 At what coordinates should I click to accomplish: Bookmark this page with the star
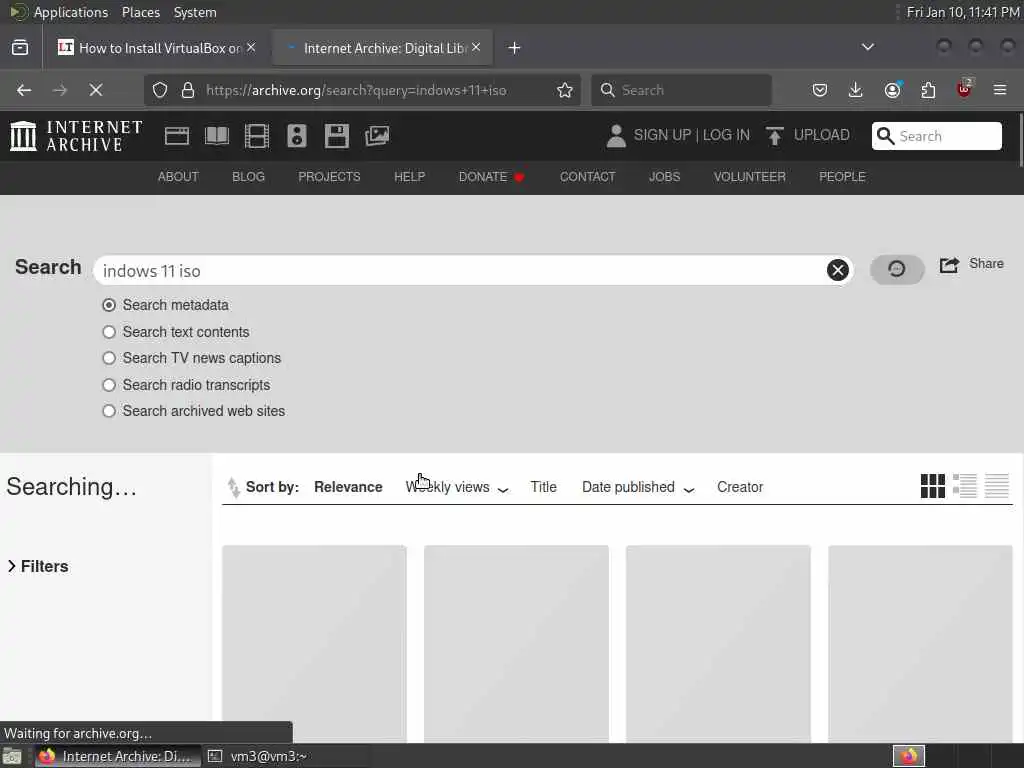coord(565,90)
